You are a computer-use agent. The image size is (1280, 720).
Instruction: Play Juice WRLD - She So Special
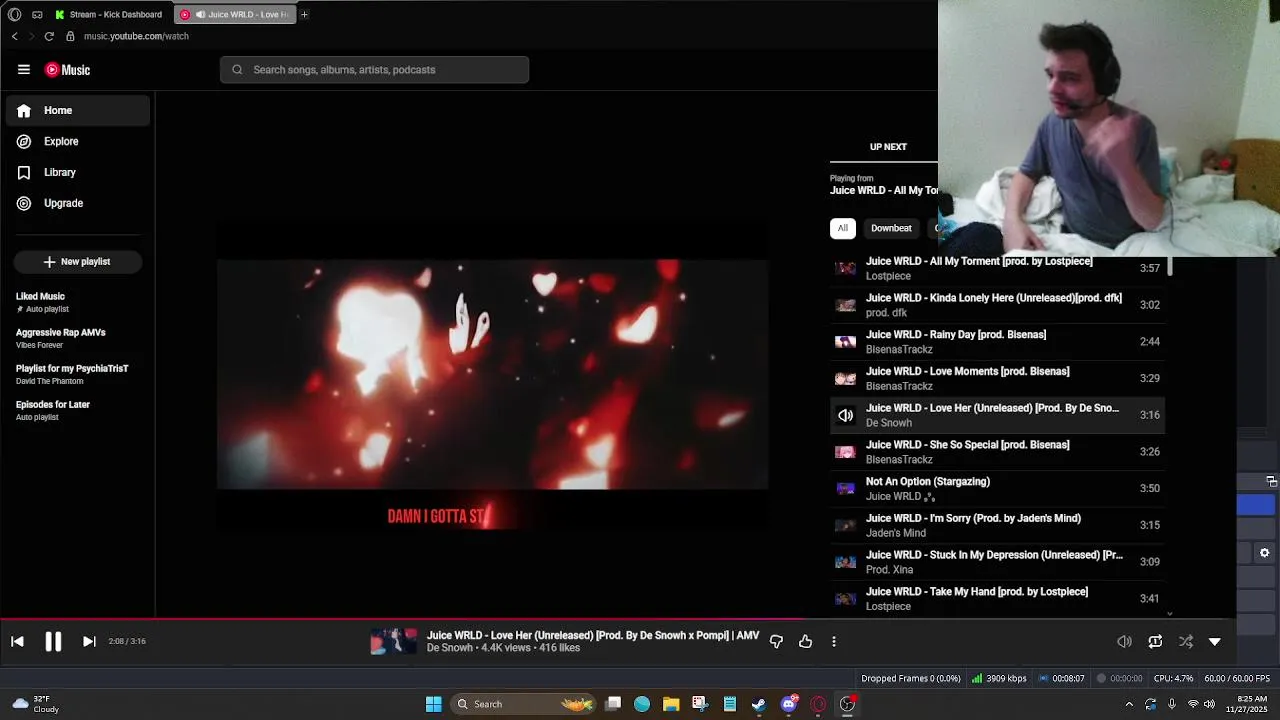point(997,452)
